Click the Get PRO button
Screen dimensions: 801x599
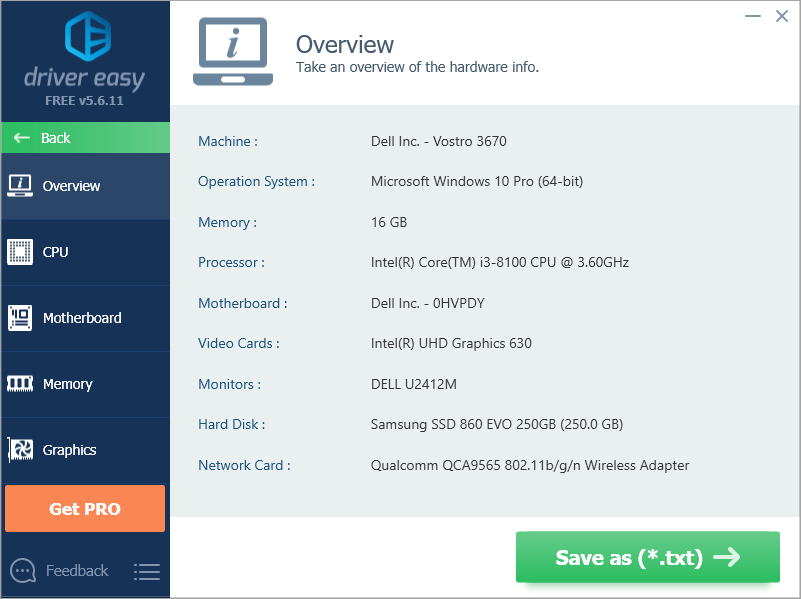[85, 509]
